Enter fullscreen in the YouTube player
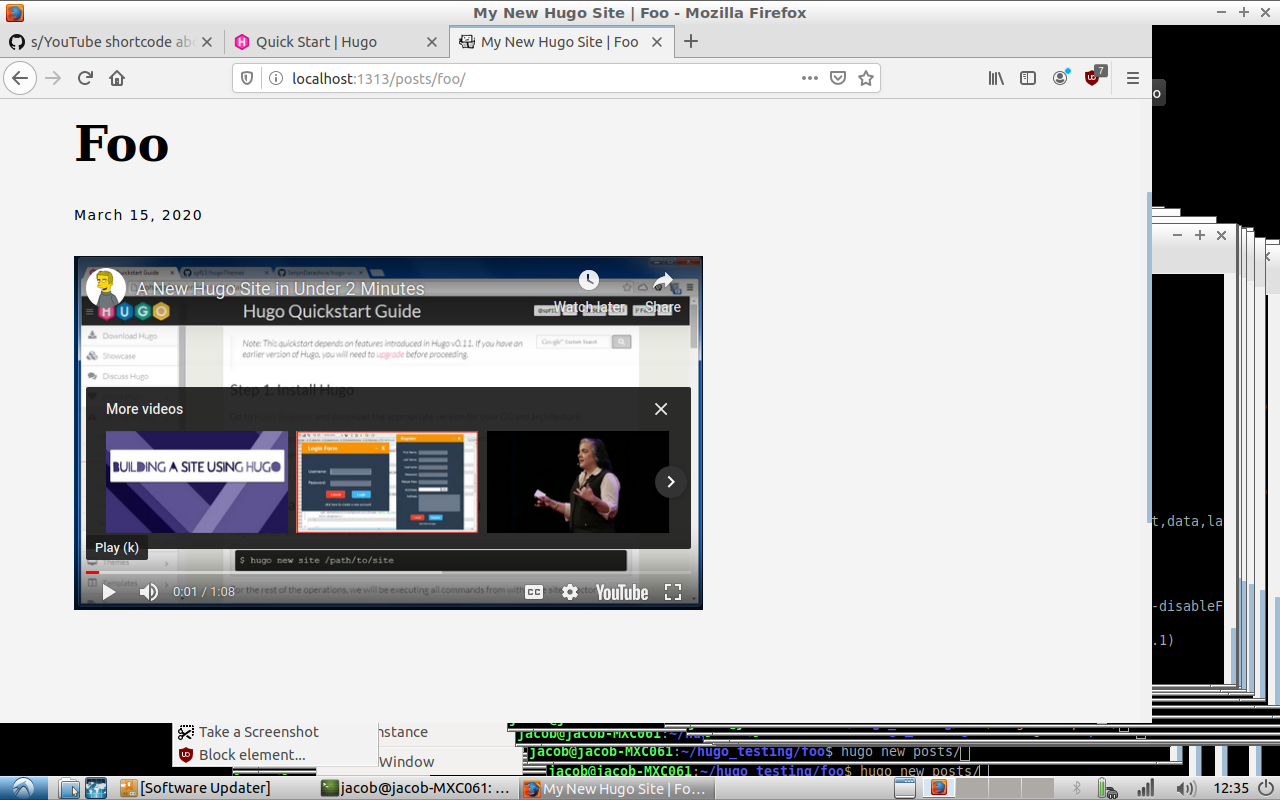 (x=673, y=592)
